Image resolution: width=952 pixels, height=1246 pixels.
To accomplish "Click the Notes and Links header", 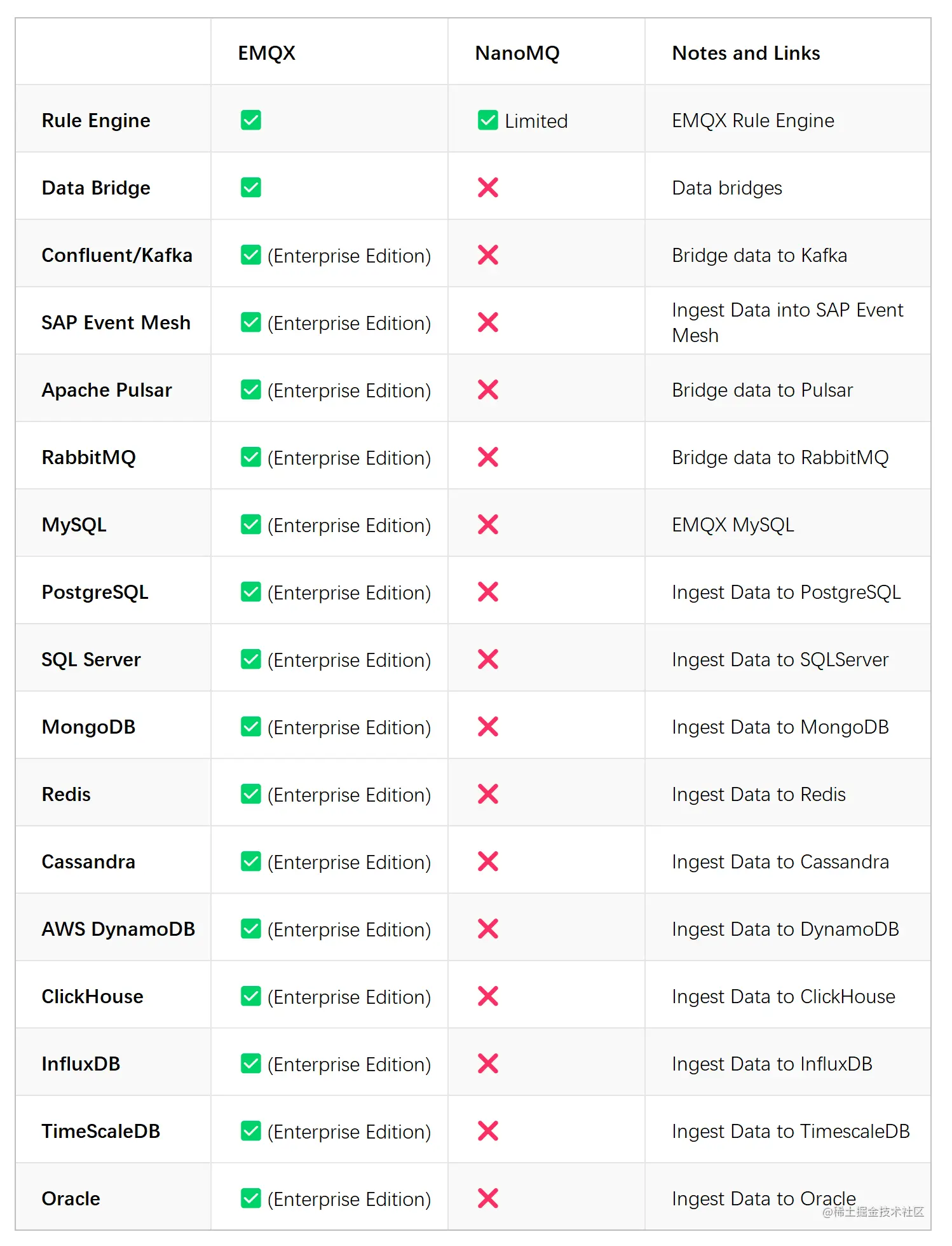I will pos(745,53).
